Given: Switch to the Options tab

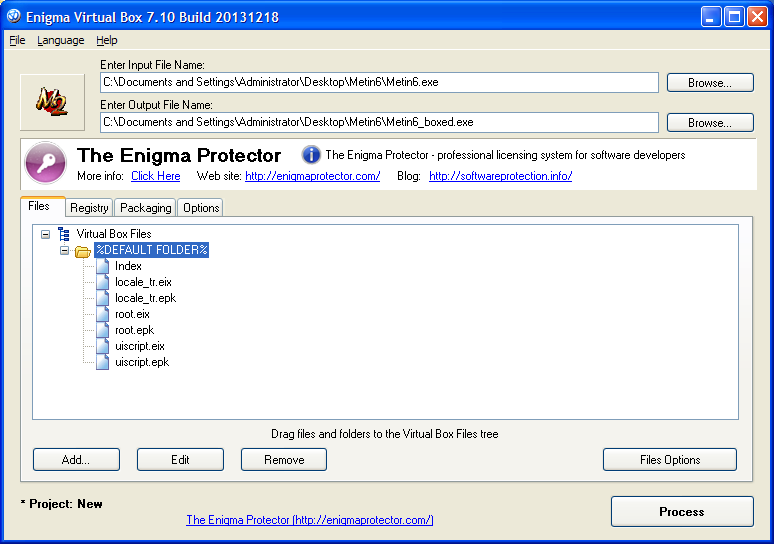Looking at the screenshot, I should 201,208.
